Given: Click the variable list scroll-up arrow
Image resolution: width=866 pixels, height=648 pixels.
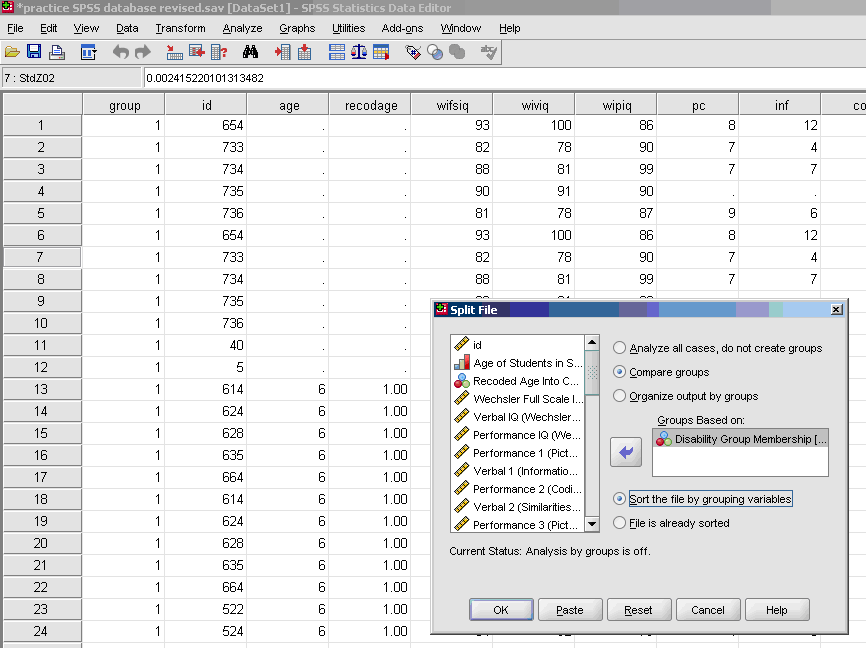Looking at the screenshot, I should [x=591, y=343].
